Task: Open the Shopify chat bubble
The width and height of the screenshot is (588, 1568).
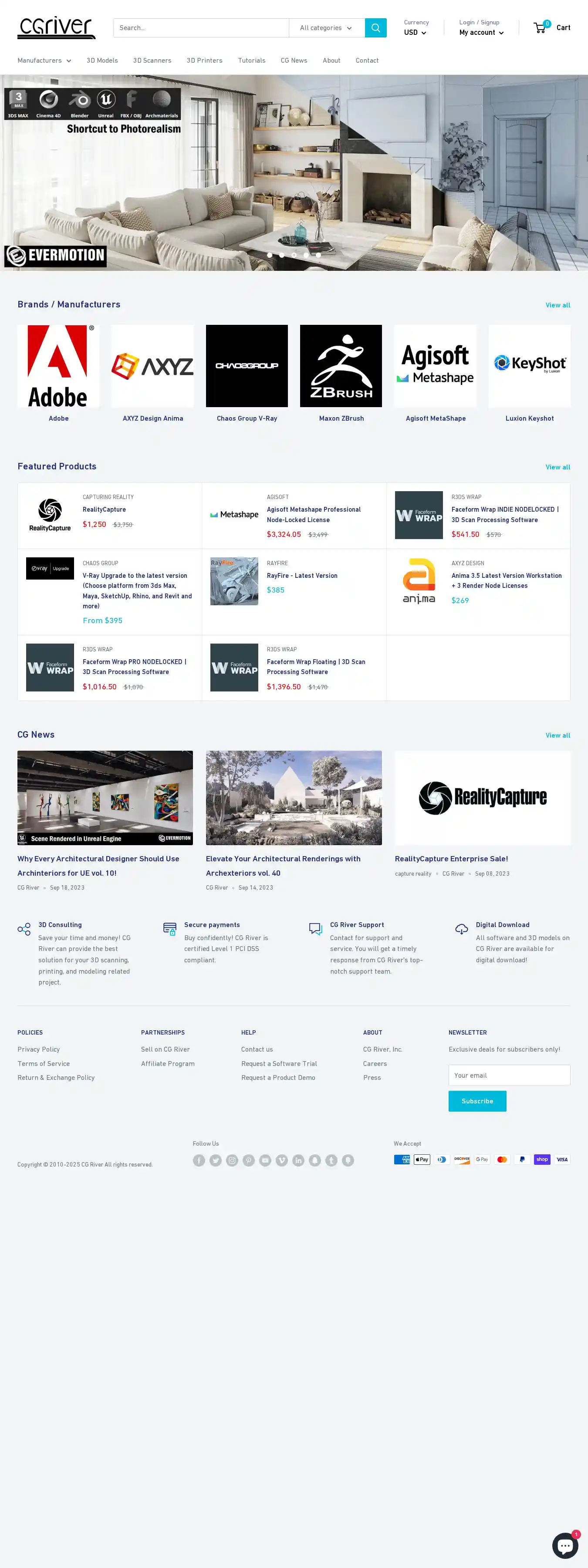Action: coord(565,1545)
